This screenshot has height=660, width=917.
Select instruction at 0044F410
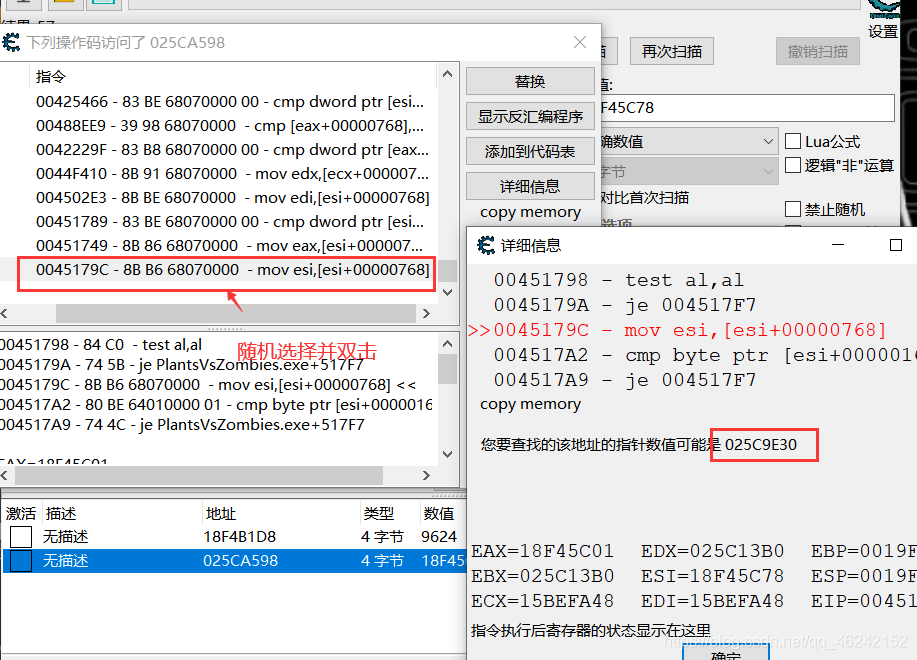pyautogui.click(x=232, y=174)
